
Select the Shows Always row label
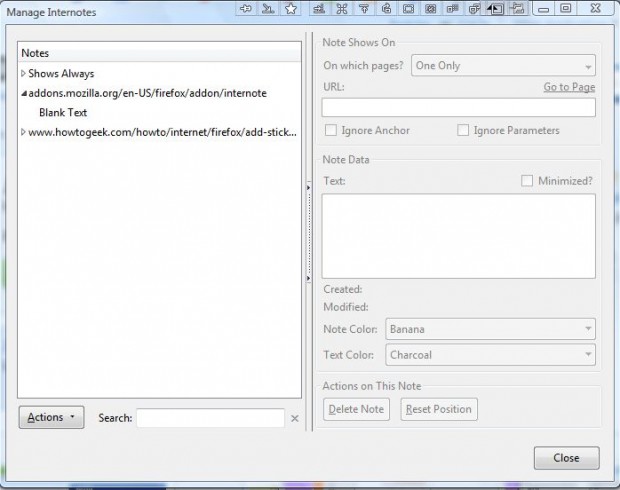point(61,74)
